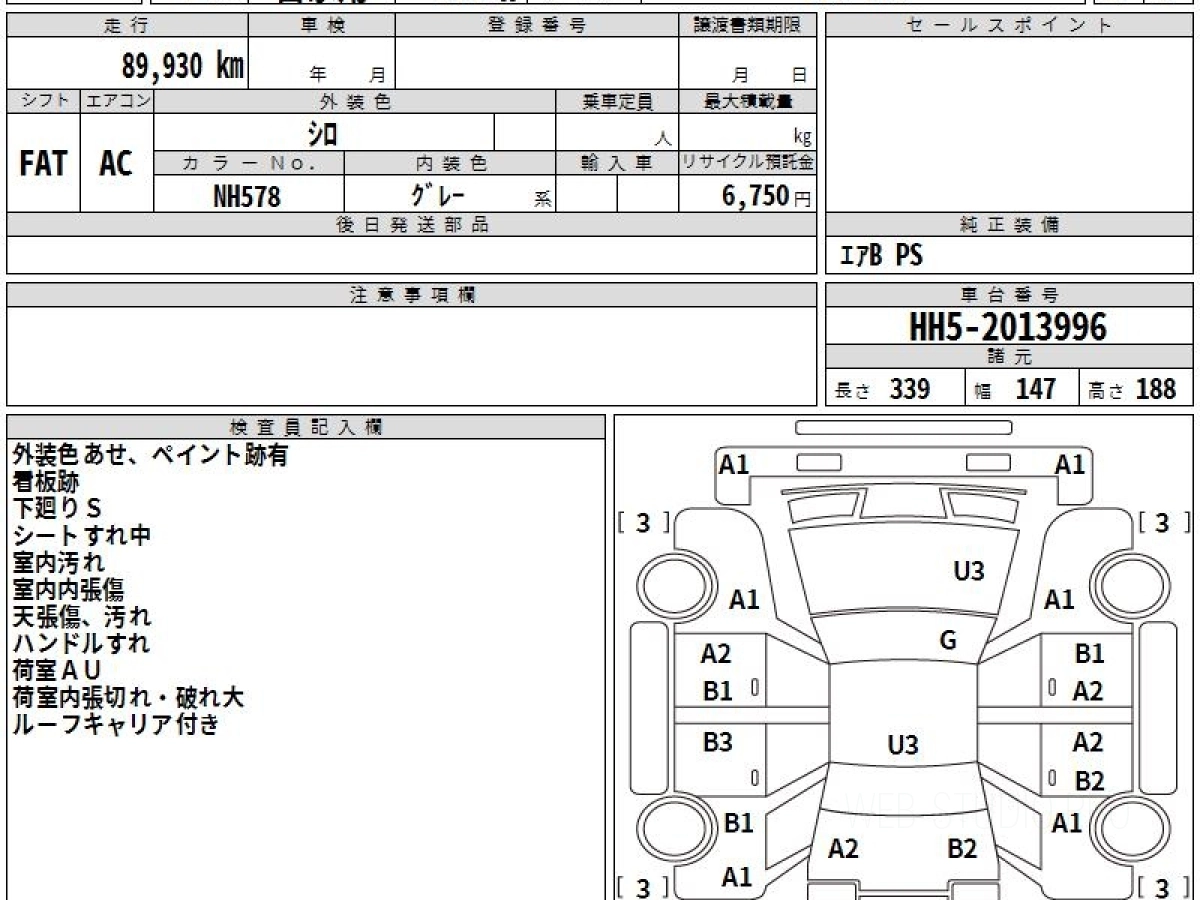
Task: Click the AC air conditioner cell
Action: click(x=116, y=164)
